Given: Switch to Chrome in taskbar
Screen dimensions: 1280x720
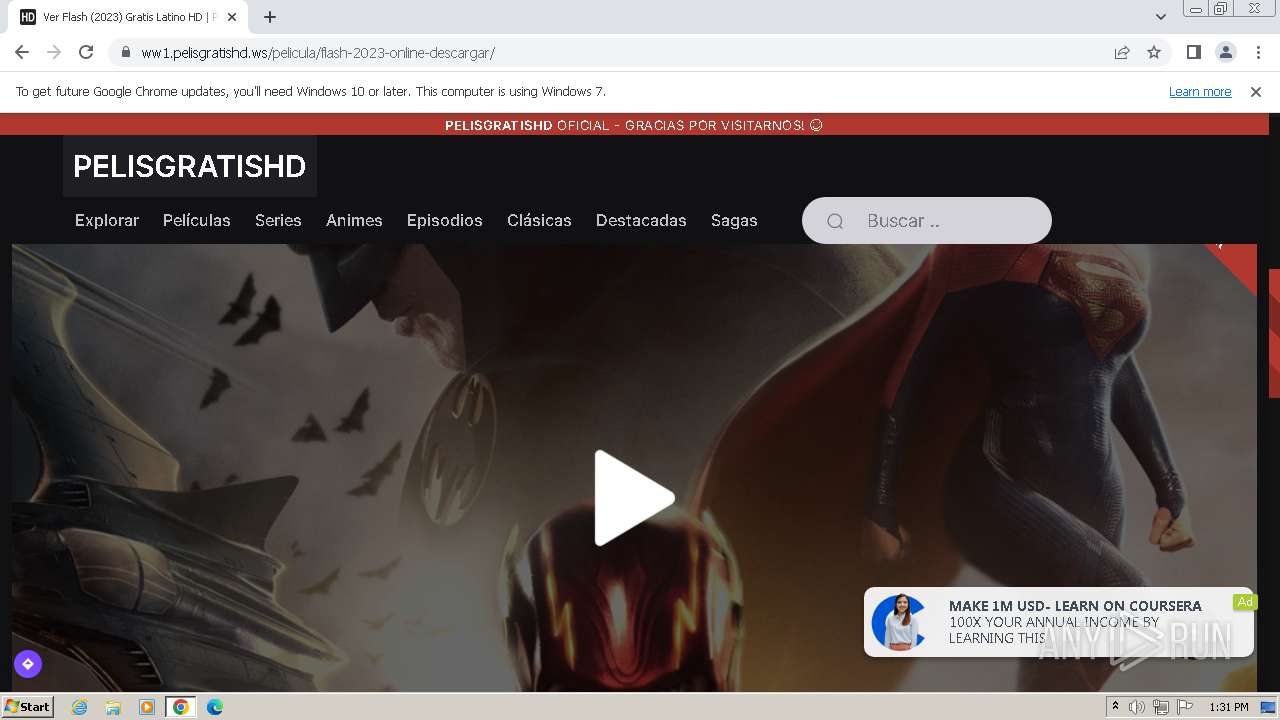Looking at the screenshot, I should pyautogui.click(x=181, y=707).
